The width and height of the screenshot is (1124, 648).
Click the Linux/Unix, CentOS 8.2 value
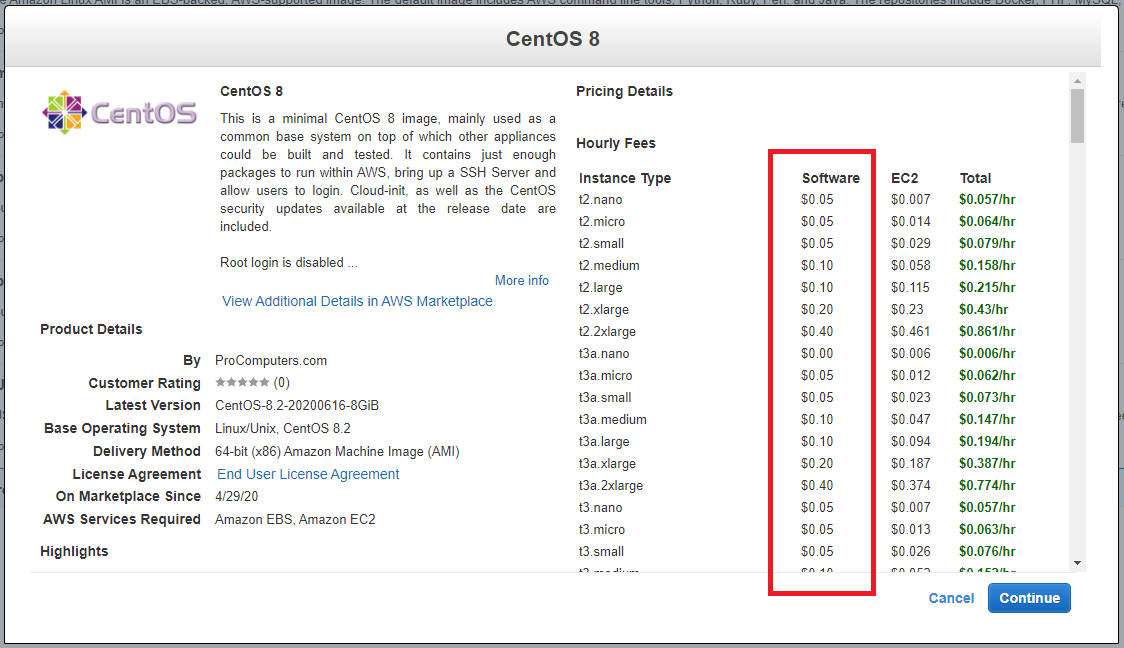coord(283,429)
